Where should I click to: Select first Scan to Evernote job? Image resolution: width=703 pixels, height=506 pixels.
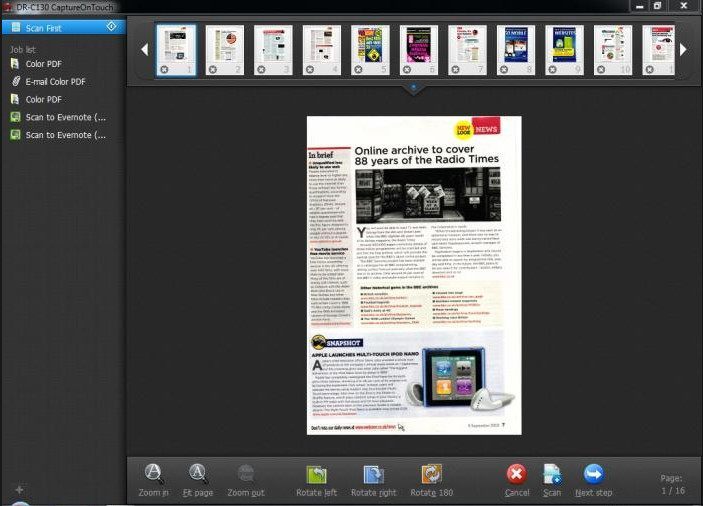pos(64,117)
